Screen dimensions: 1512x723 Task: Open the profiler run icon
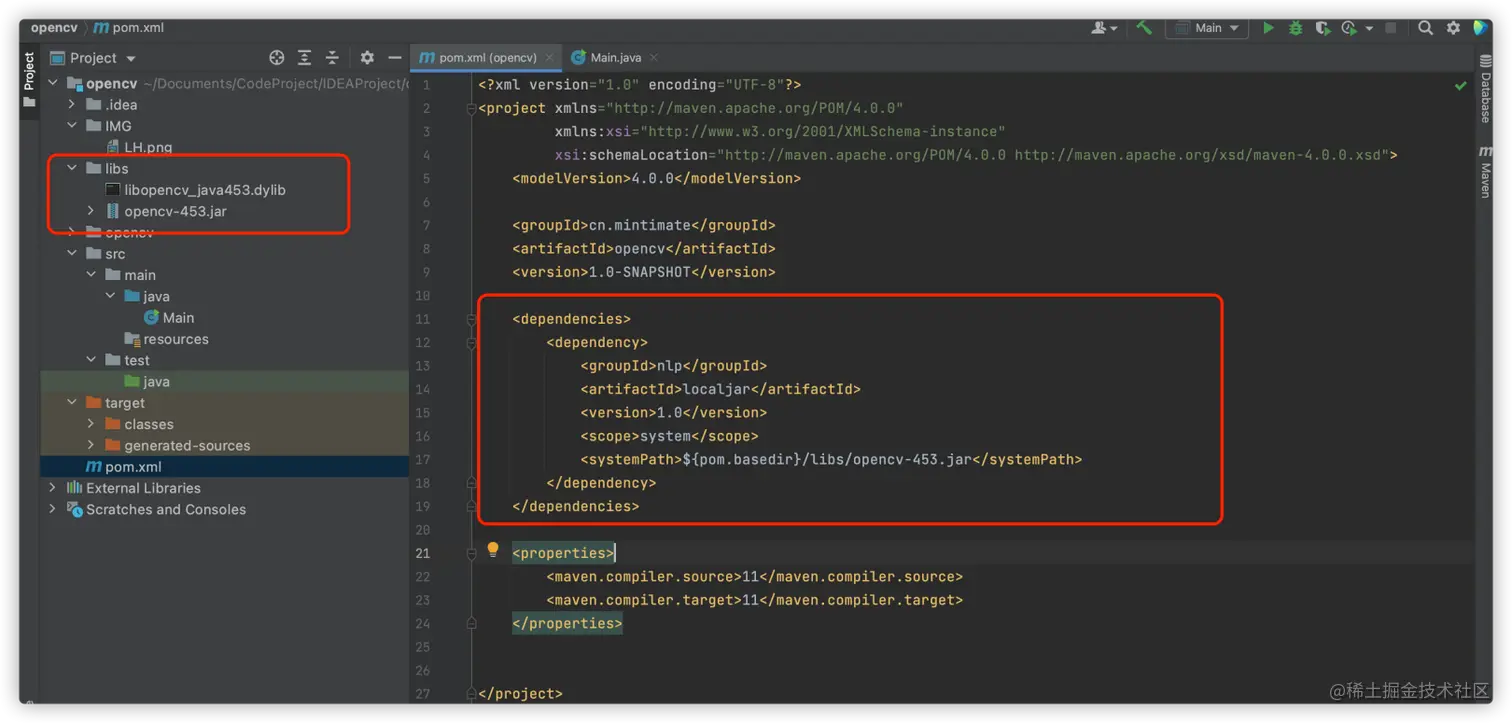pyautogui.click(x=1349, y=28)
